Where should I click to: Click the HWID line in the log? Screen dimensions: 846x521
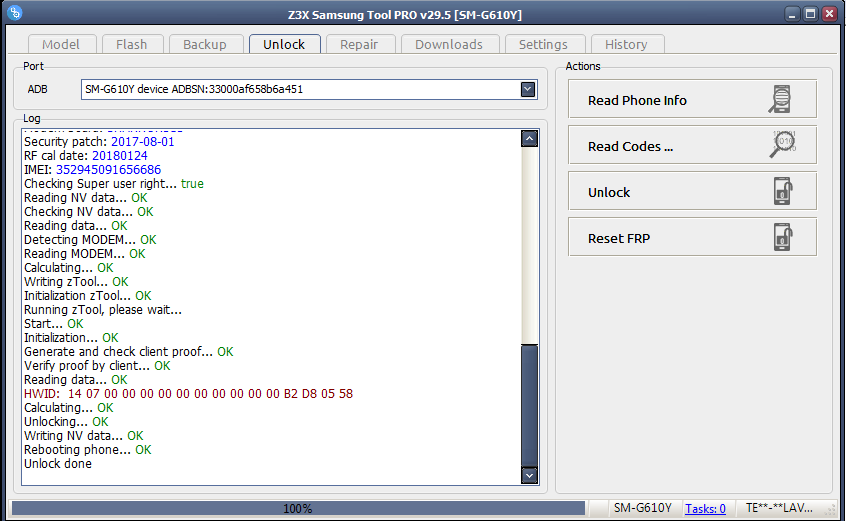(x=188, y=394)
